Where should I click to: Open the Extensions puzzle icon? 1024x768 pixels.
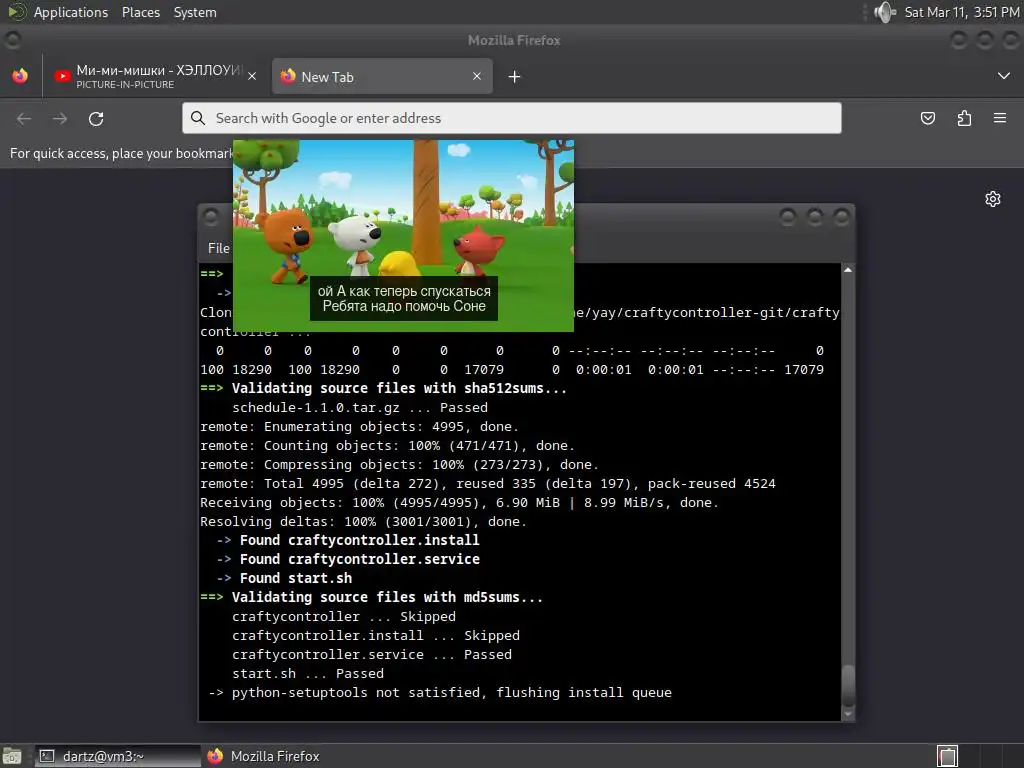(x=964, y=118)
